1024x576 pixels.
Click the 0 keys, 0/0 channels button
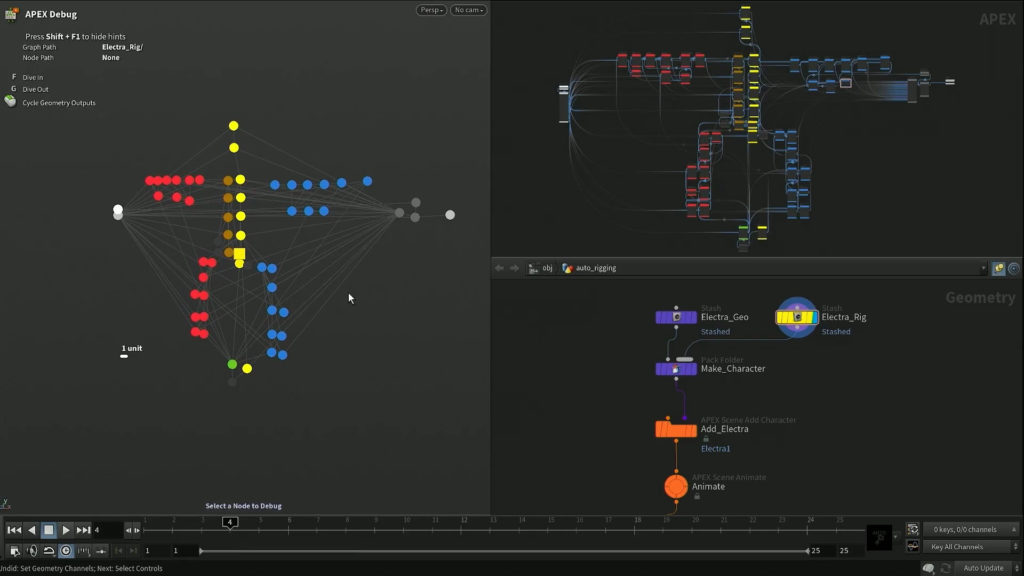[x=963, y=527]
